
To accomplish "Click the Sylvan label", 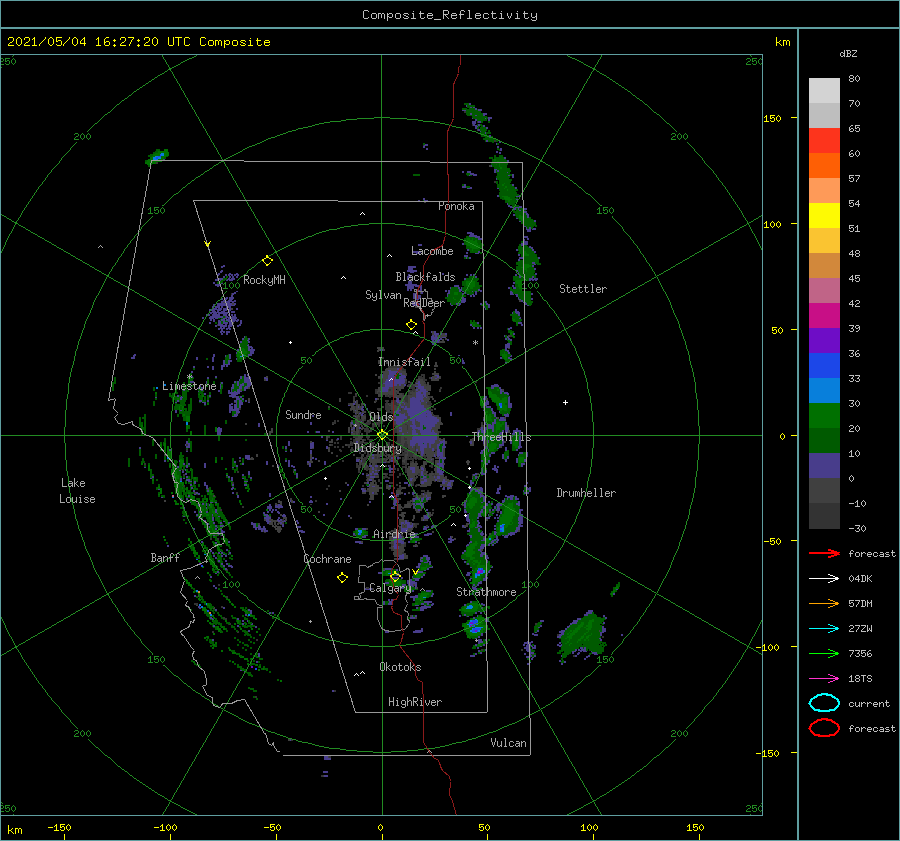I will coord(383,295).
